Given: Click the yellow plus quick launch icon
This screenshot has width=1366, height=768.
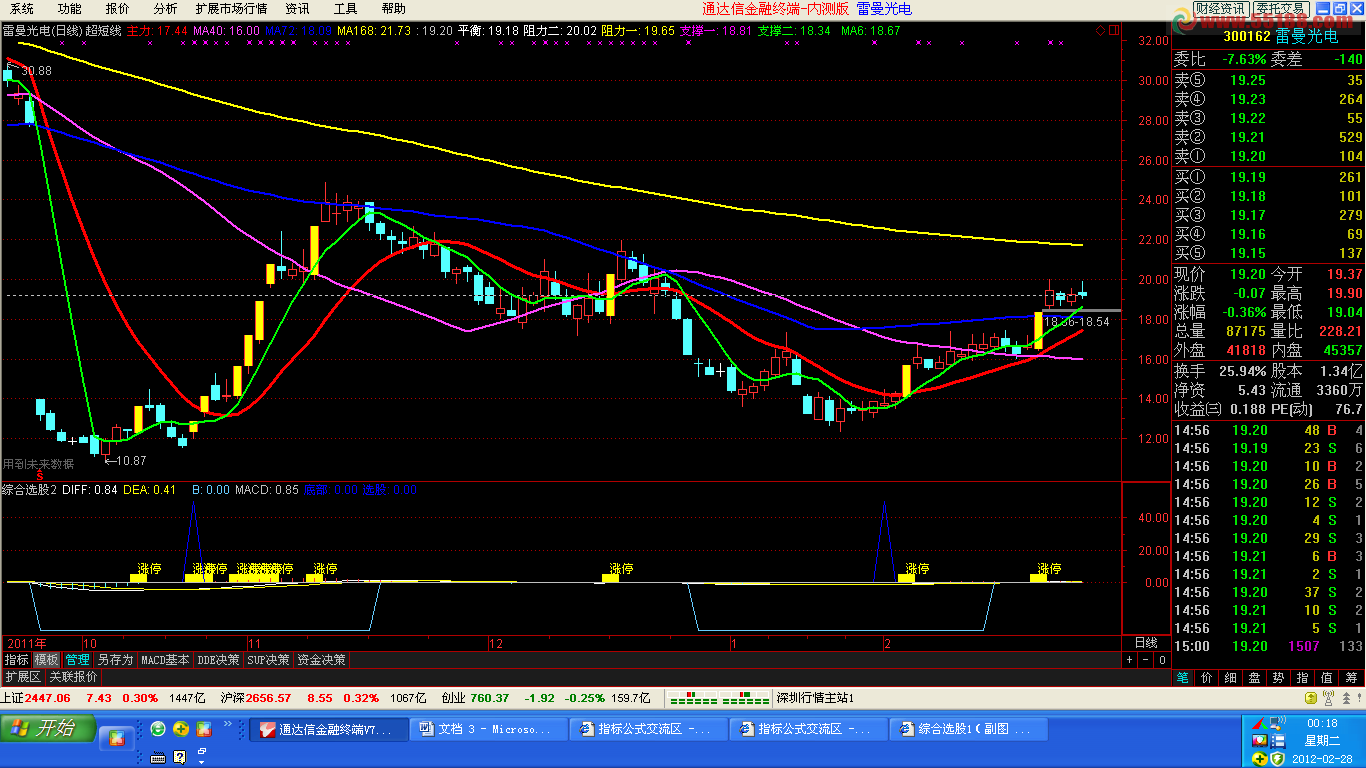Looking at the screenshot, I should pyautogui.click(x=181, y=729).
